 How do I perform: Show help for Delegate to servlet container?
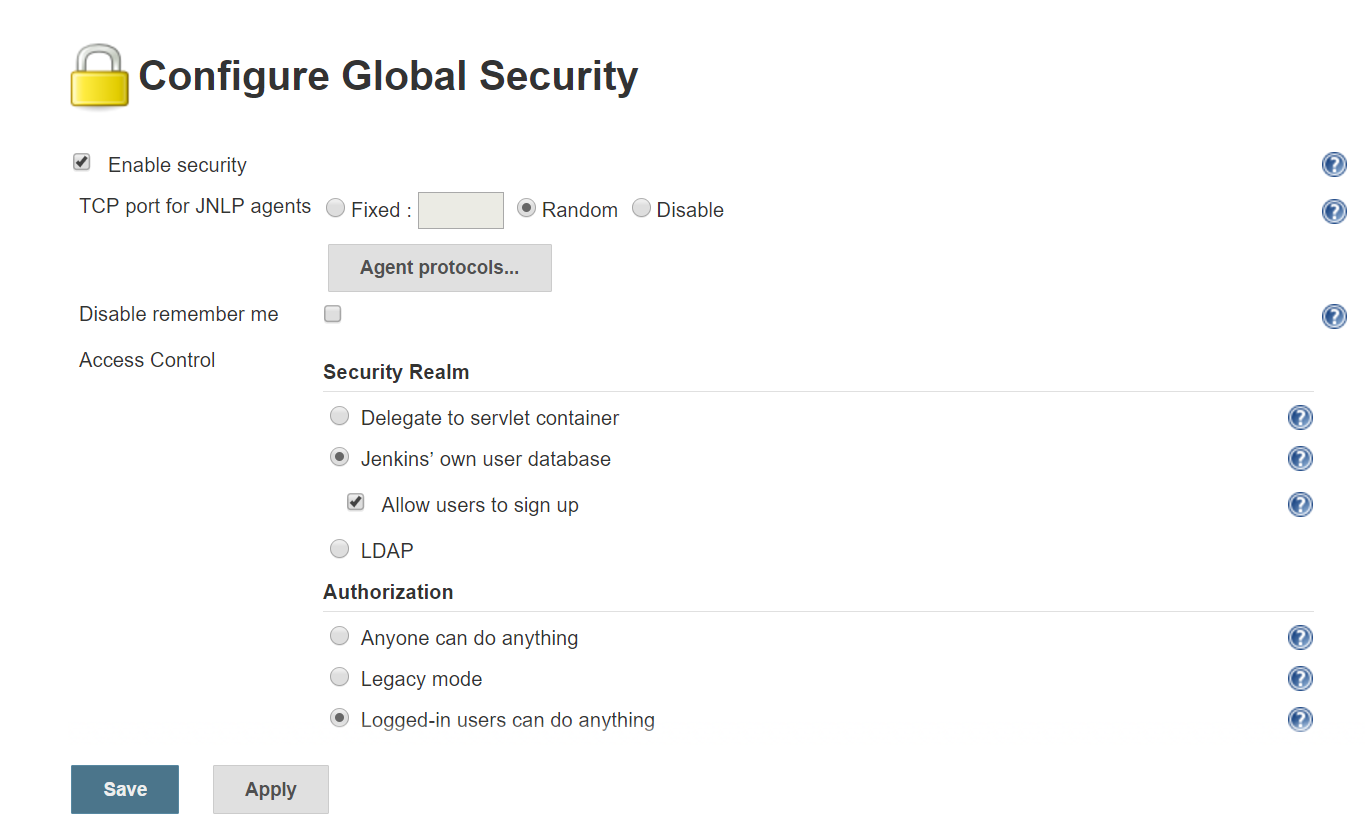pos(1300,418)
